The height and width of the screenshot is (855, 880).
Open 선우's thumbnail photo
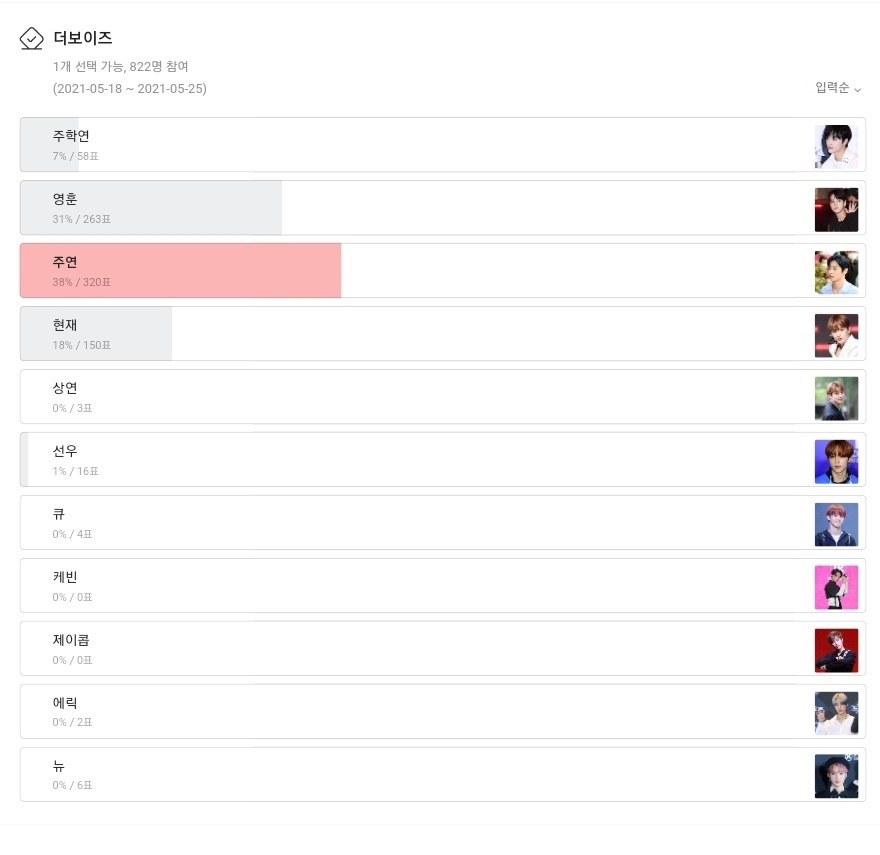click(836, 461)
